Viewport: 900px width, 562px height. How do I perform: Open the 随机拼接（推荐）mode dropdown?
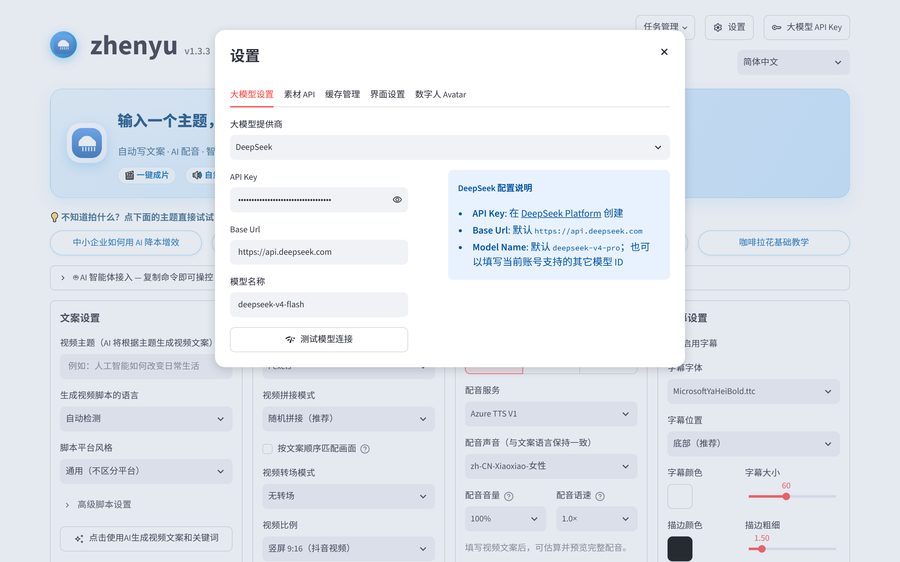pyautogui.click(x=348, y=418)
